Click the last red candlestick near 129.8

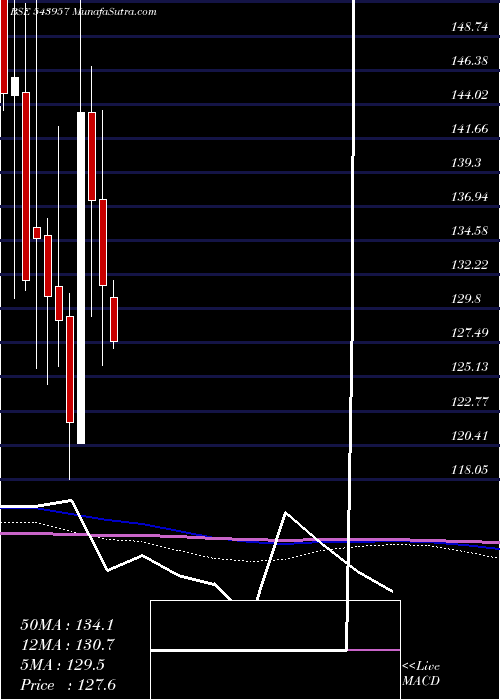coord(114,319)
